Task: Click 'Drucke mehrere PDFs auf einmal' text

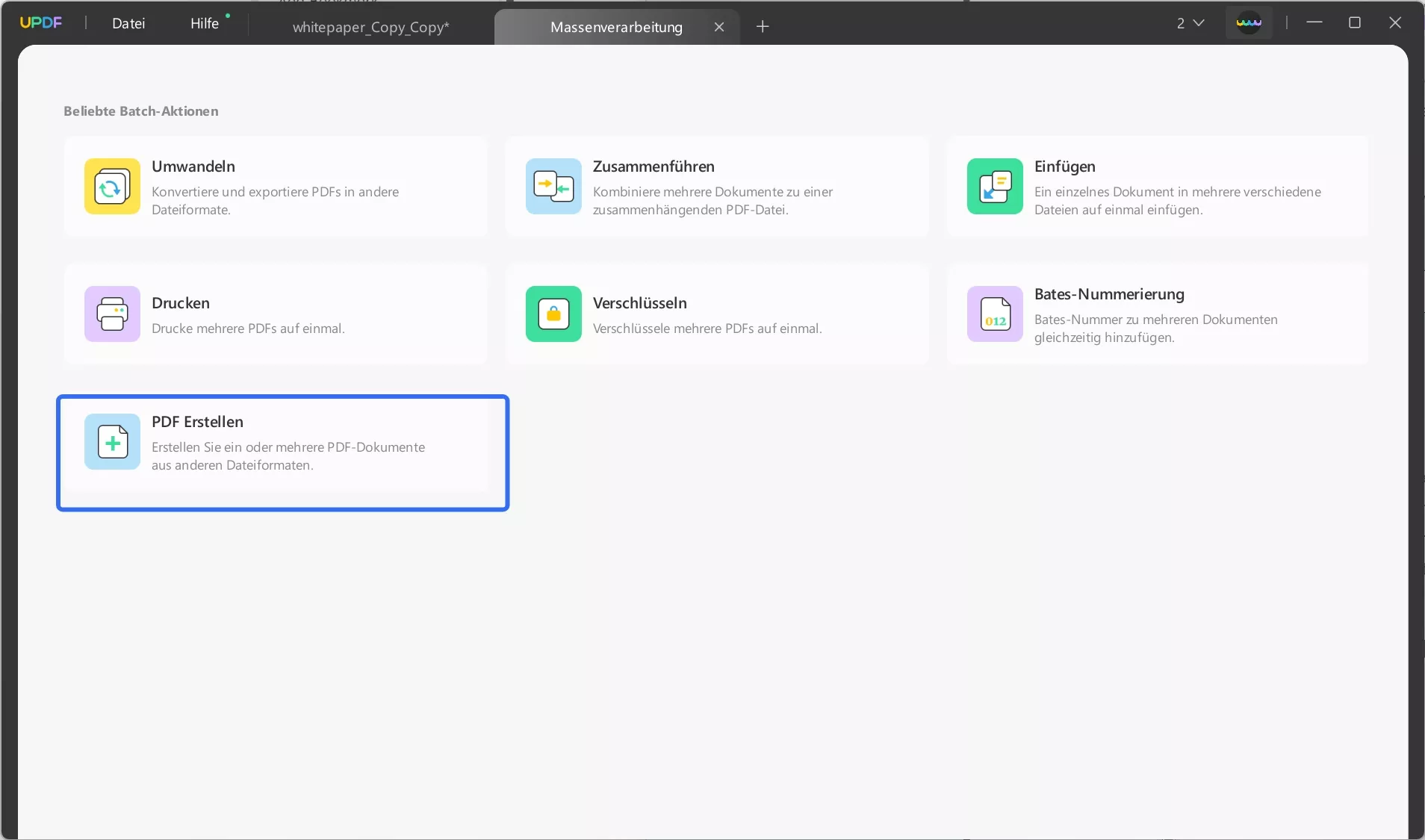Action: (x=248, y=329)
